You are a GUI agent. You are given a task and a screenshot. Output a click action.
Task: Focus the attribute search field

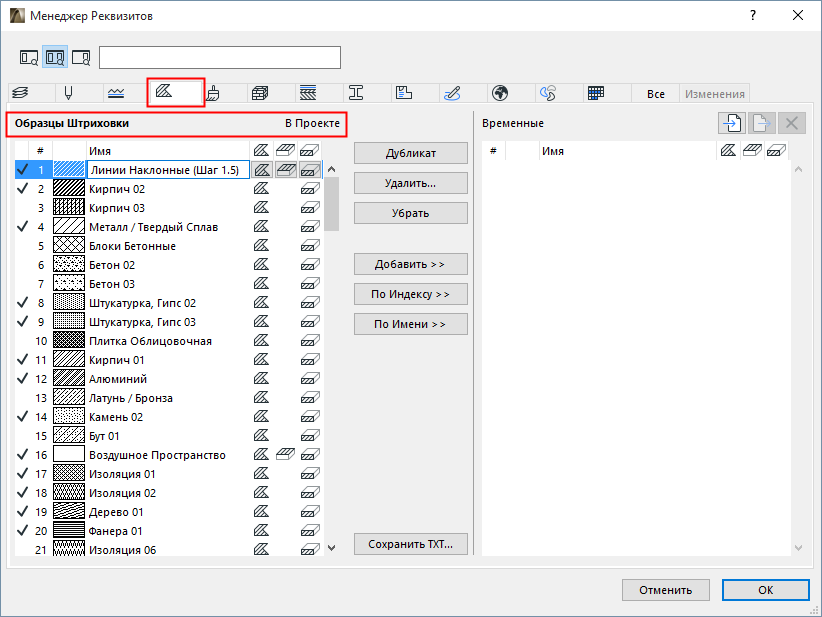(220, 57)
